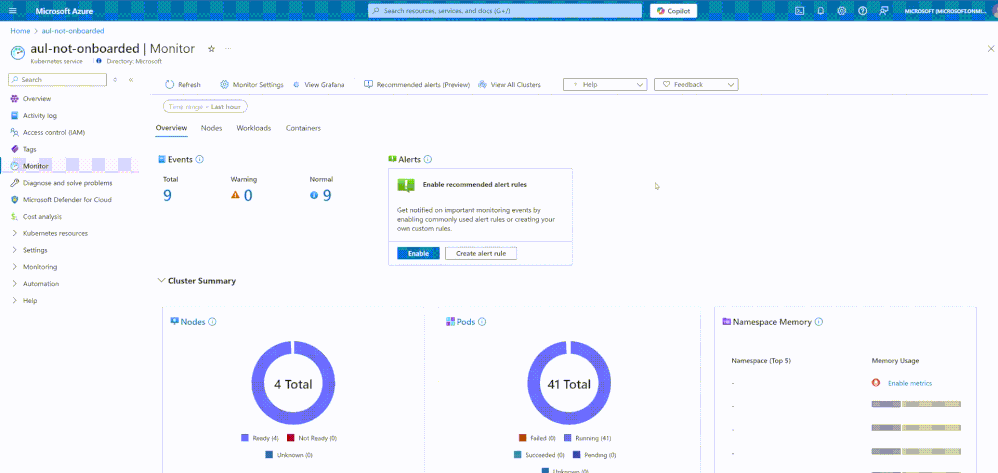The width and height of the screenshot is (998, 473).
Task: Click the Pods info icon
Action: [482, 322]
